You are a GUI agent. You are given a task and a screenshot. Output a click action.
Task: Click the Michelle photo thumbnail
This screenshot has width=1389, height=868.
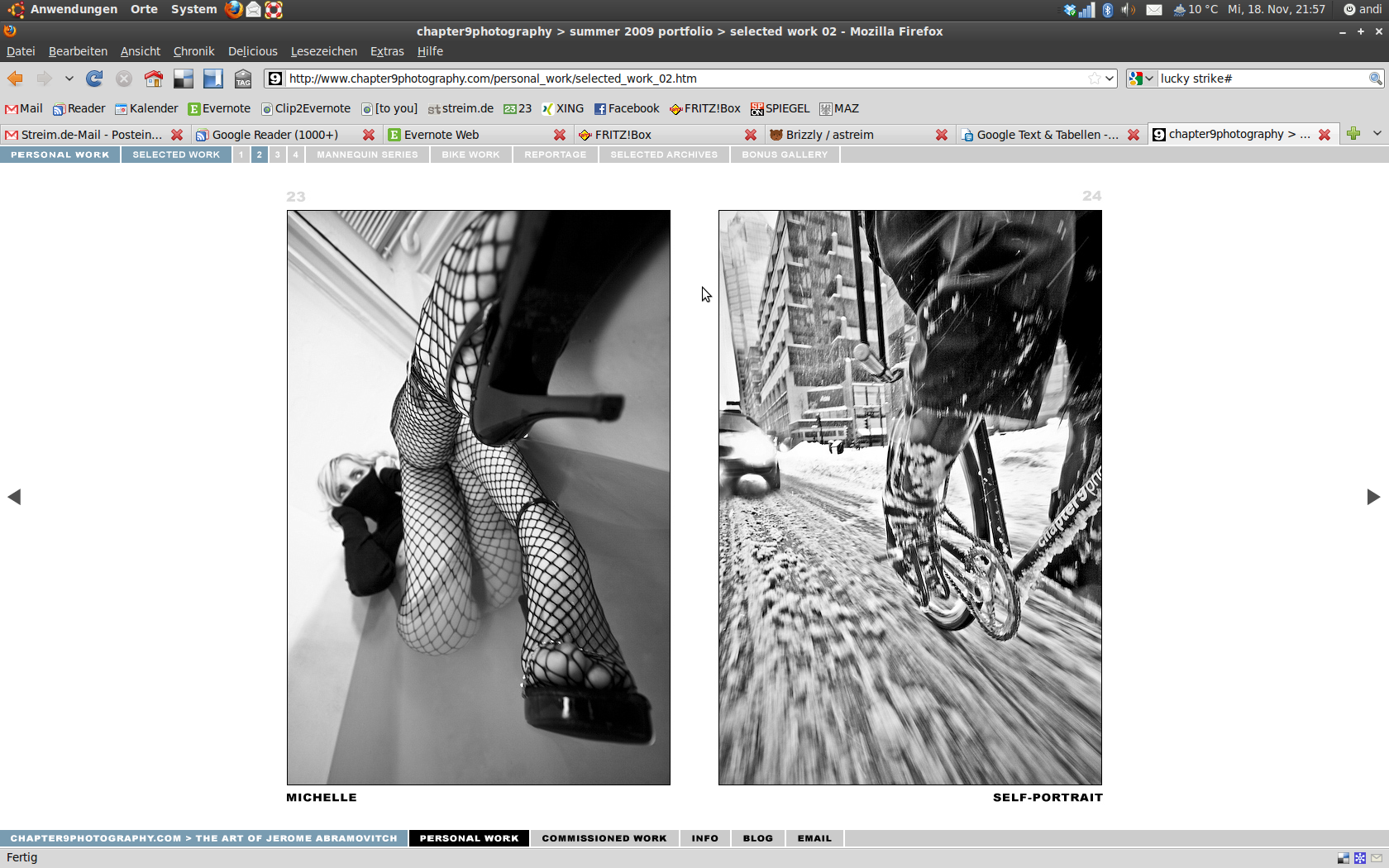pos(478,497)
